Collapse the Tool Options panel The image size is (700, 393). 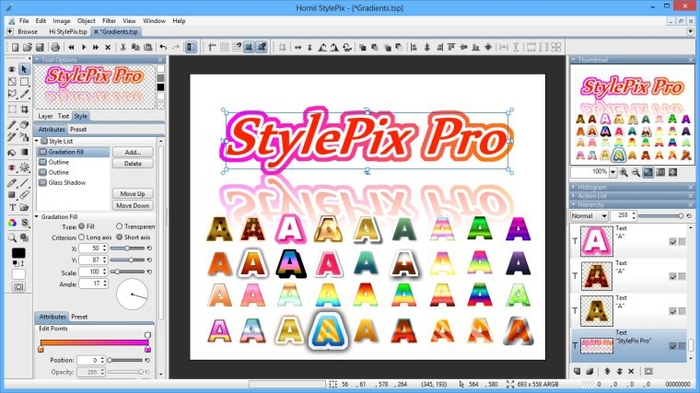(38, 59)
